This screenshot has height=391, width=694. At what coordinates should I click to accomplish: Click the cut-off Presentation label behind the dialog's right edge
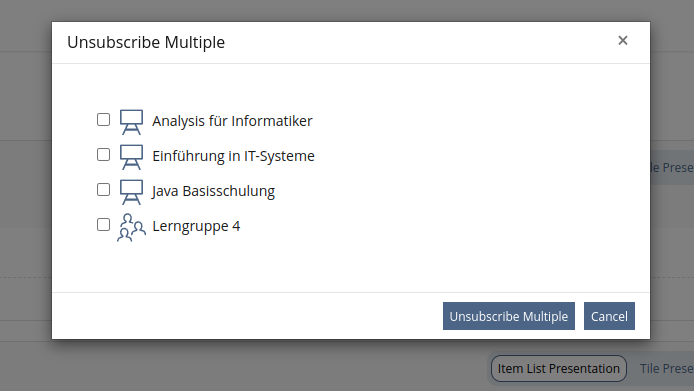coord(672,167)
